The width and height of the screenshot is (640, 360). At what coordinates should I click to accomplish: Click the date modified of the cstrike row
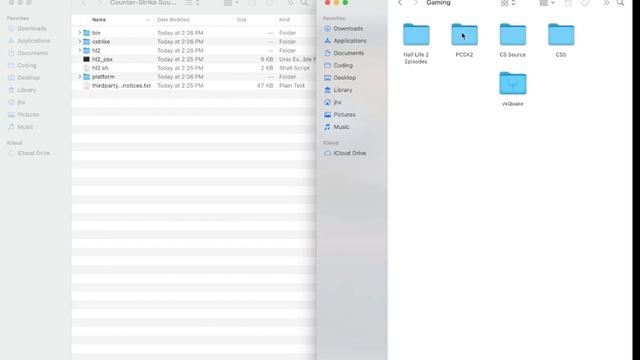(180, 42)
